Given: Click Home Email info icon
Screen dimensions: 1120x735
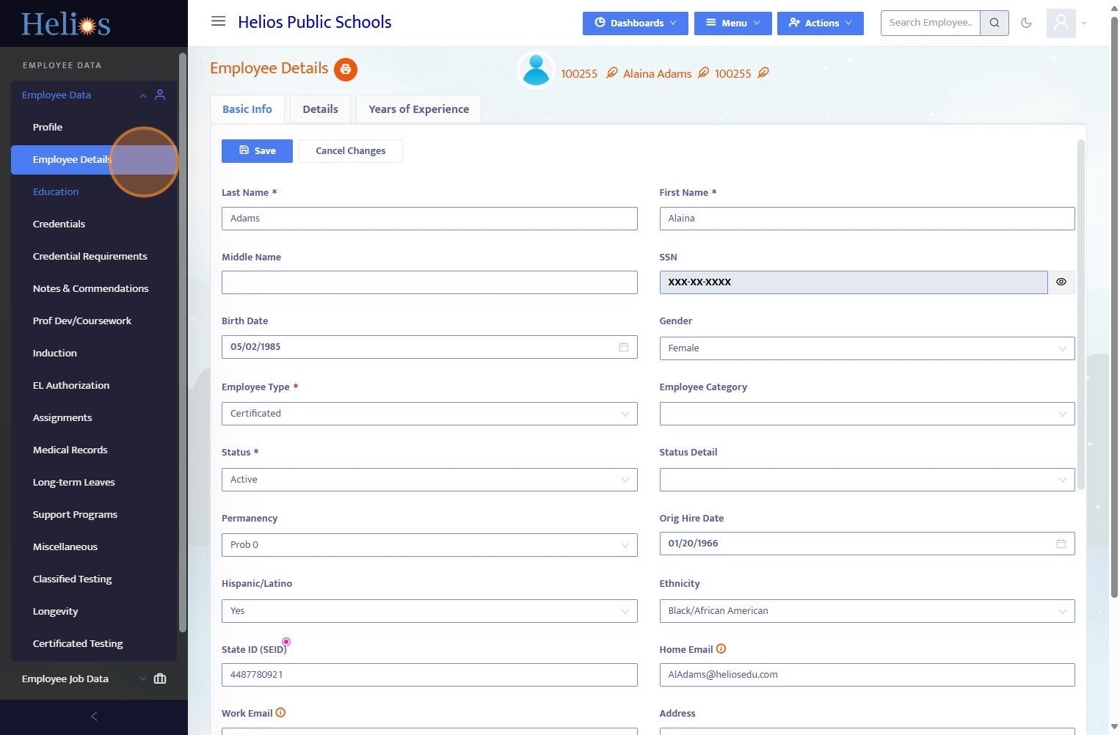Looking at the screenshot, I should click(721, 649).
